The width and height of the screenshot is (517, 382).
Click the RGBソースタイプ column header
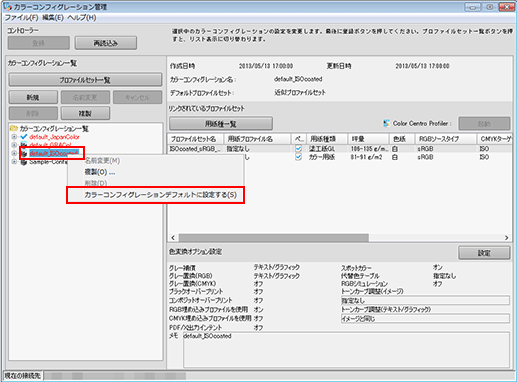(x=445, y=139)
